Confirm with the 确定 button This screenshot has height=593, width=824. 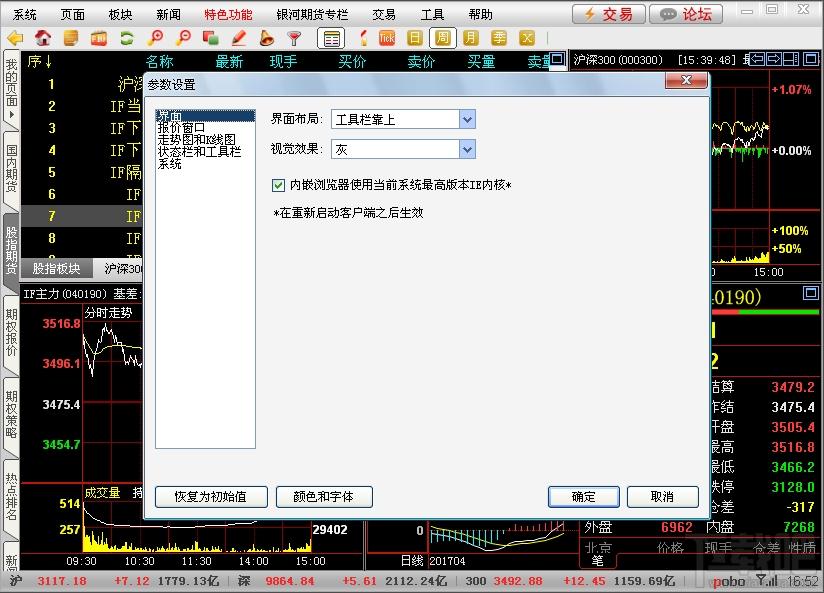[584, 497]
